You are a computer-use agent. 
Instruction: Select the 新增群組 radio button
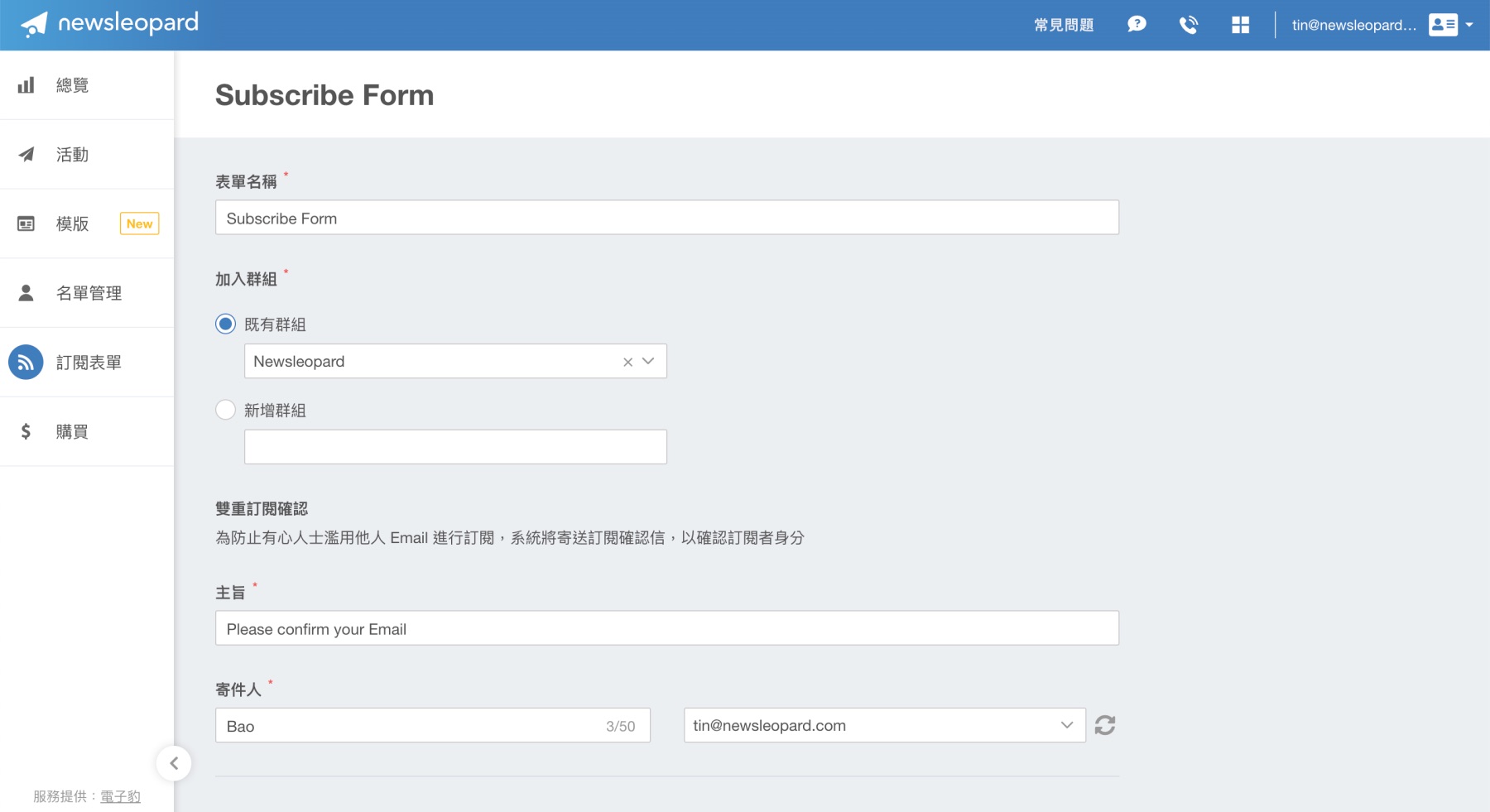pos(225,410)
